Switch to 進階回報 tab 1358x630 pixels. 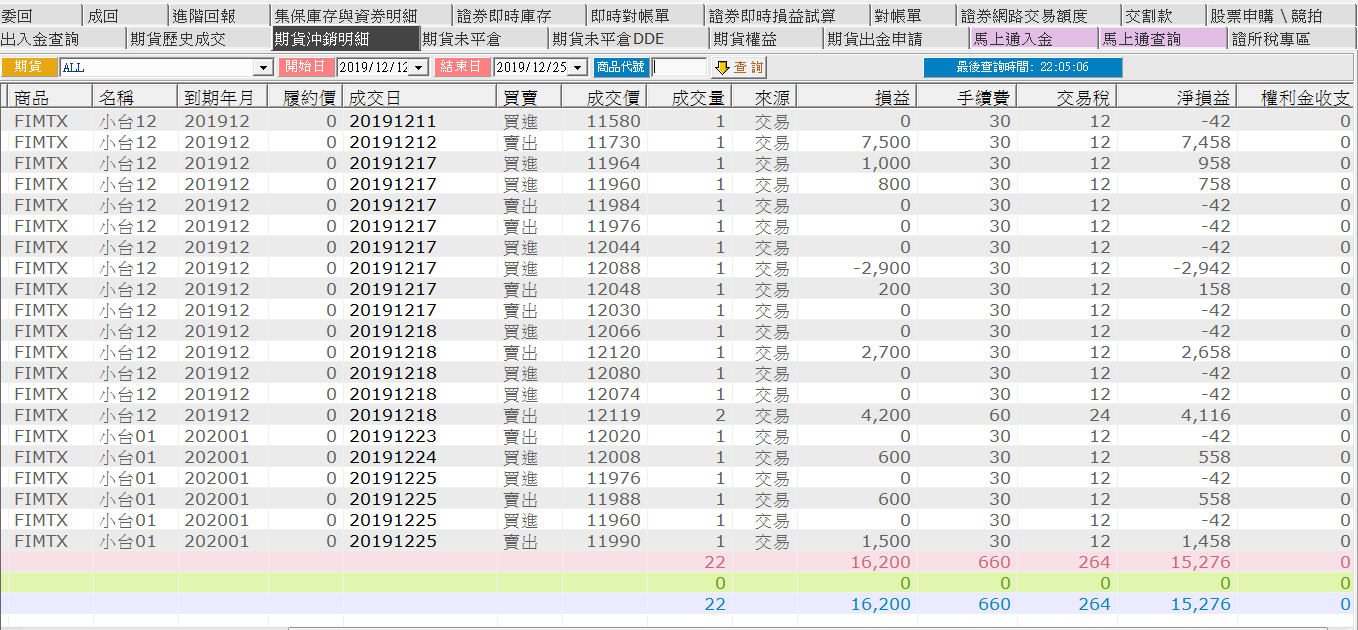218,16
